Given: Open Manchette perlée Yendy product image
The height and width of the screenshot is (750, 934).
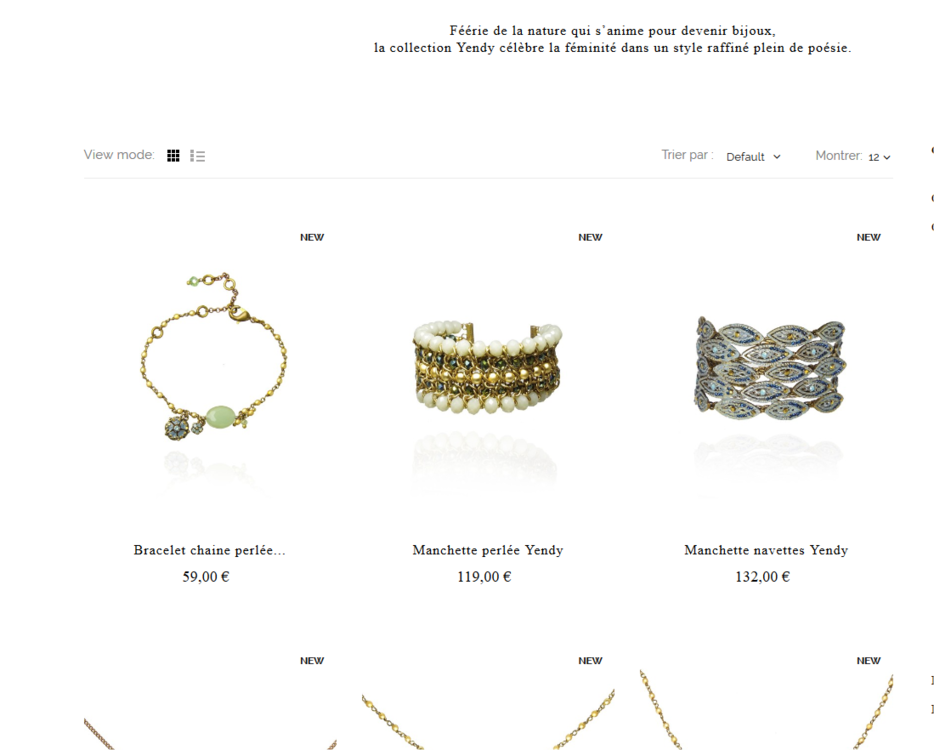Looking at the screenshot, I should (488, 379).
